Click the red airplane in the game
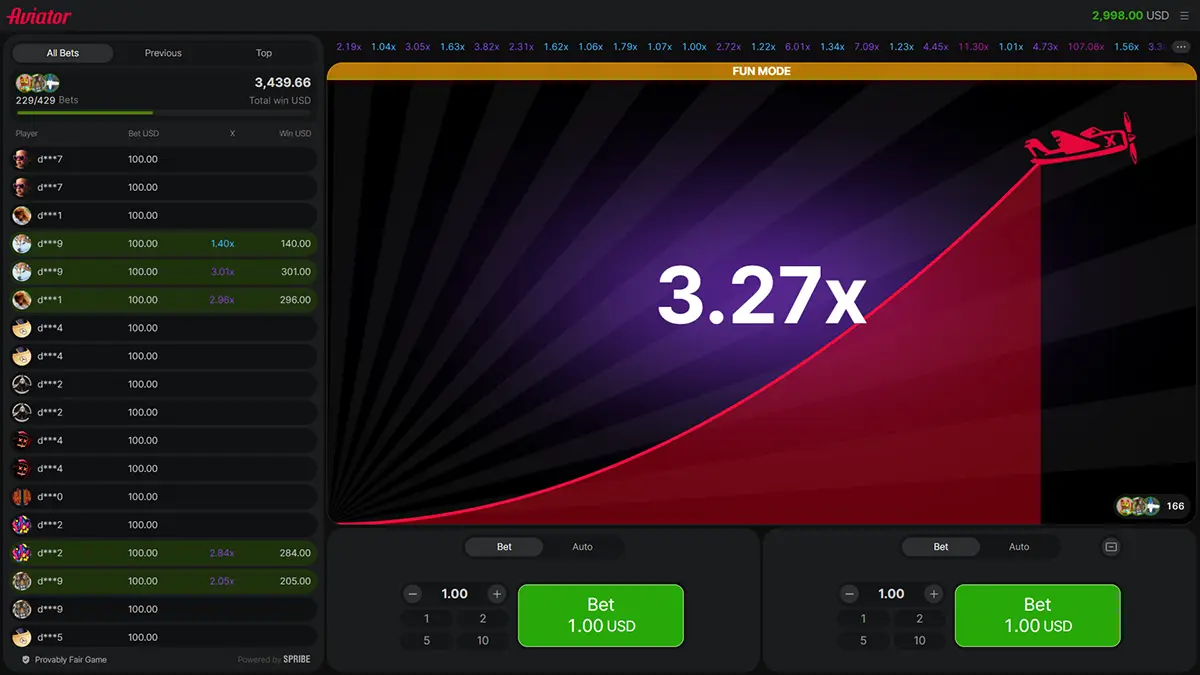The width and height of the screenshot is (1200, 675). pos(1081,142)
